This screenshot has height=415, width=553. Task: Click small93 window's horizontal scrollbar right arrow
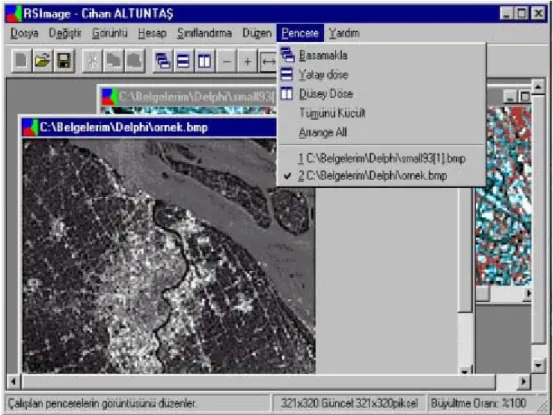point(527,293)
